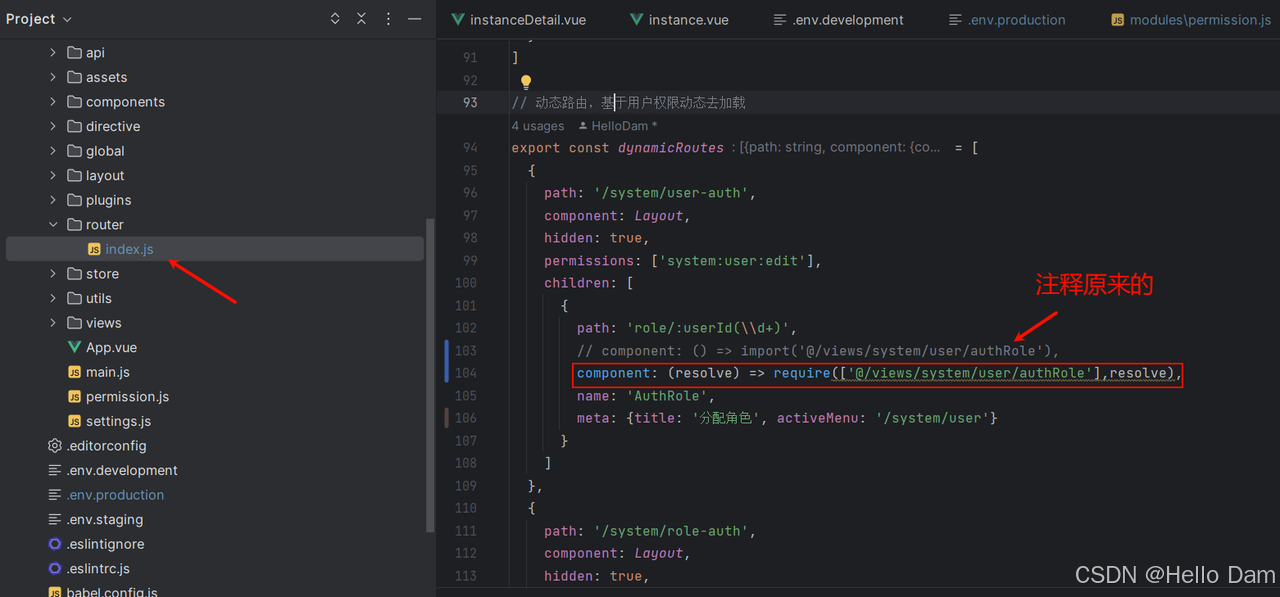1280x597 pixels.
Task: Open .editorconfig file
Action: pos(106,446)
